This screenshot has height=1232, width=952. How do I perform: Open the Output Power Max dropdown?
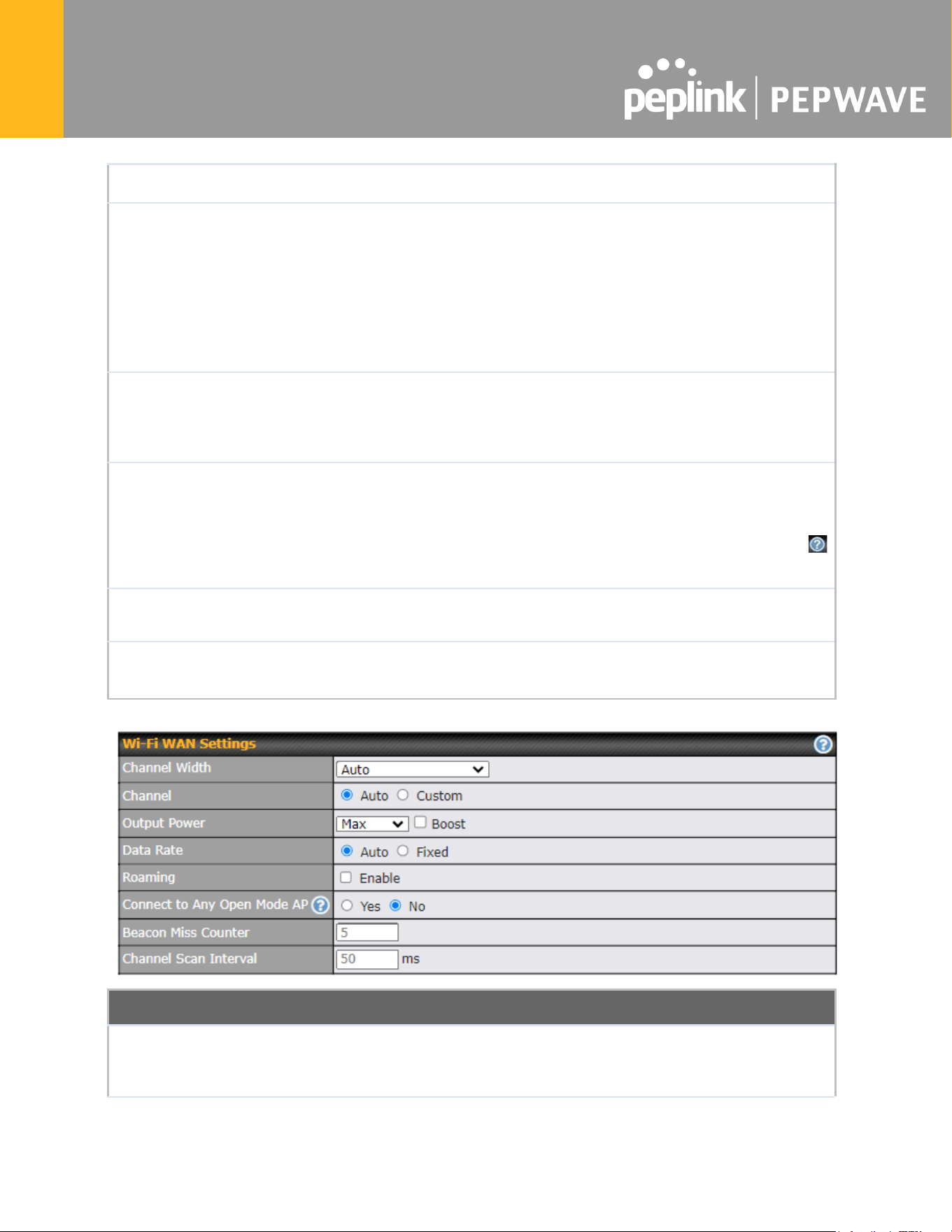372,824
